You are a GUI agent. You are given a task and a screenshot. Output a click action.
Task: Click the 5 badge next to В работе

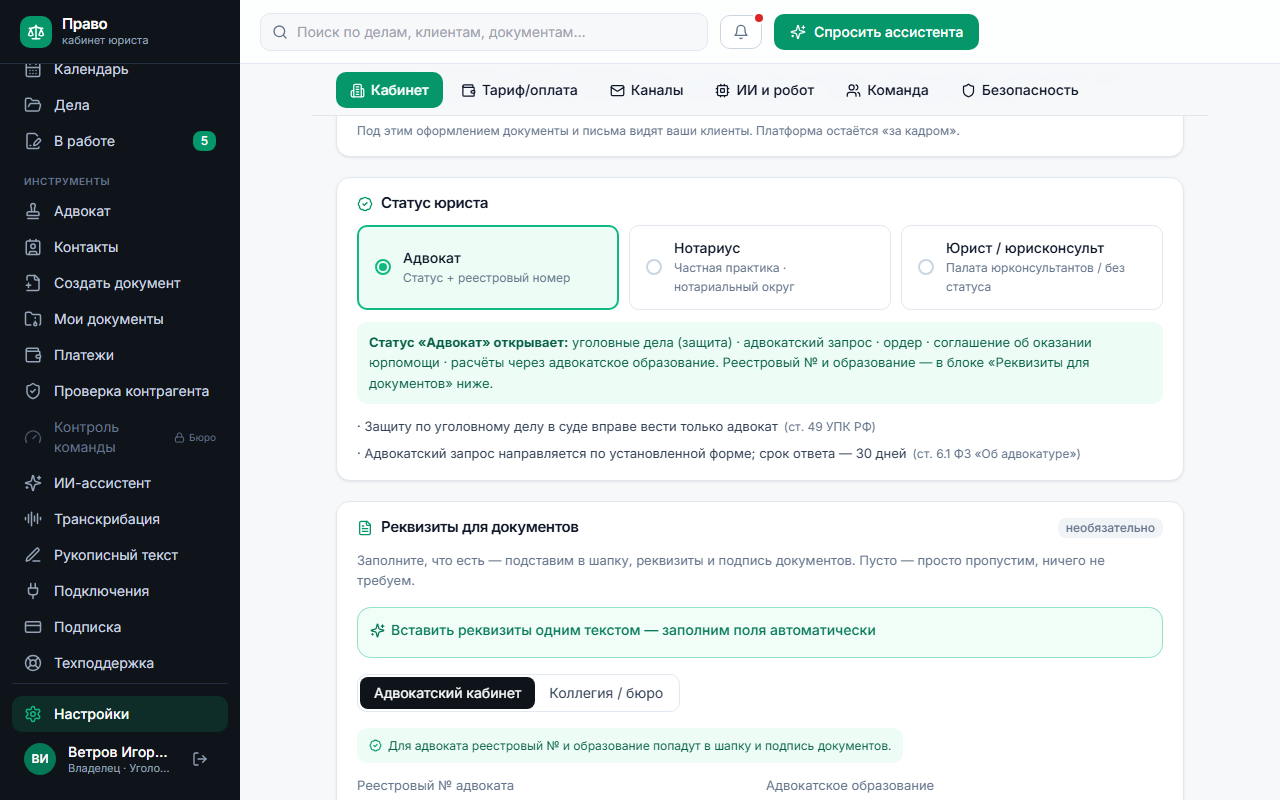204,141
